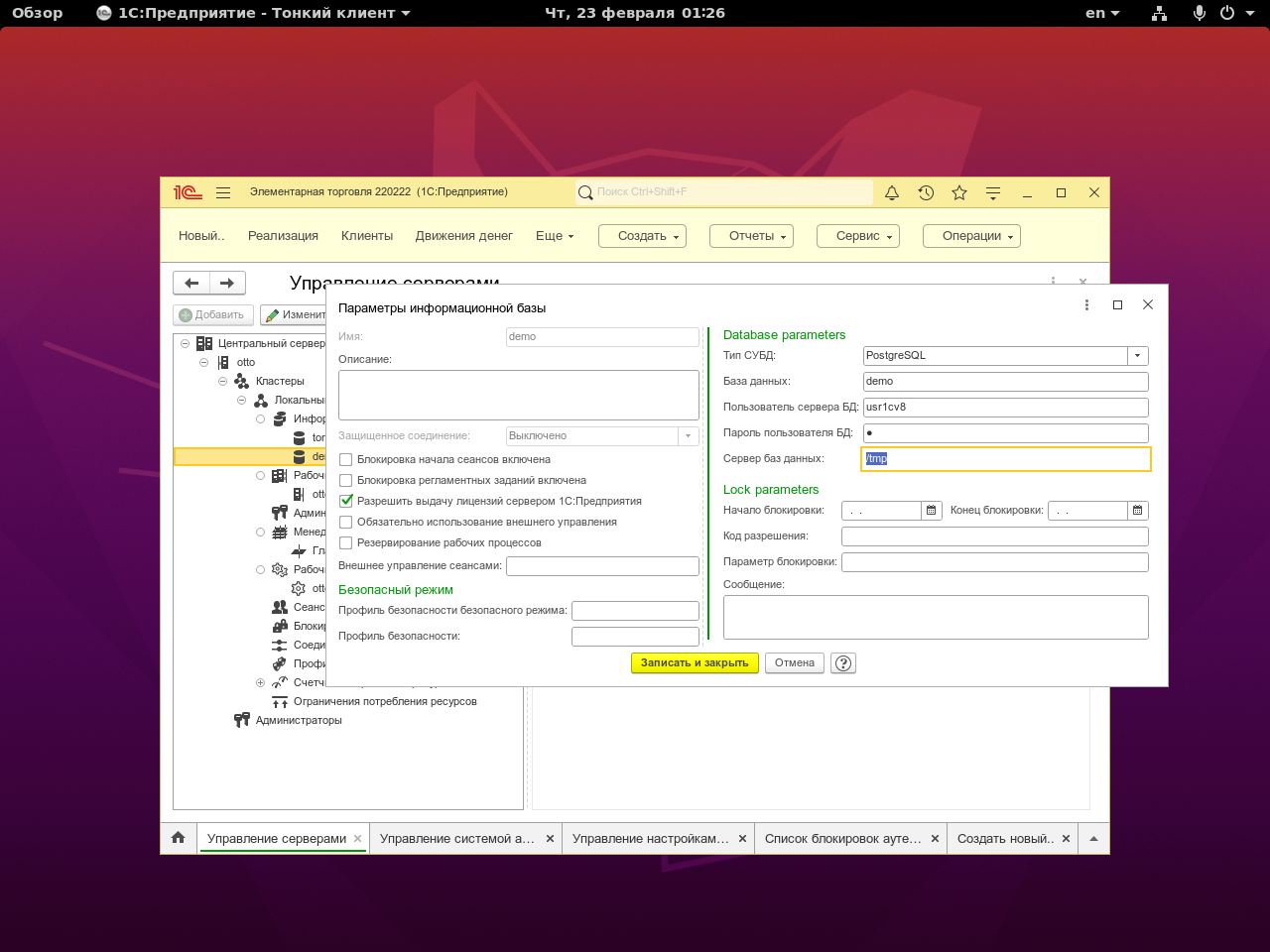Click the Добавить button

coord(213,315)
